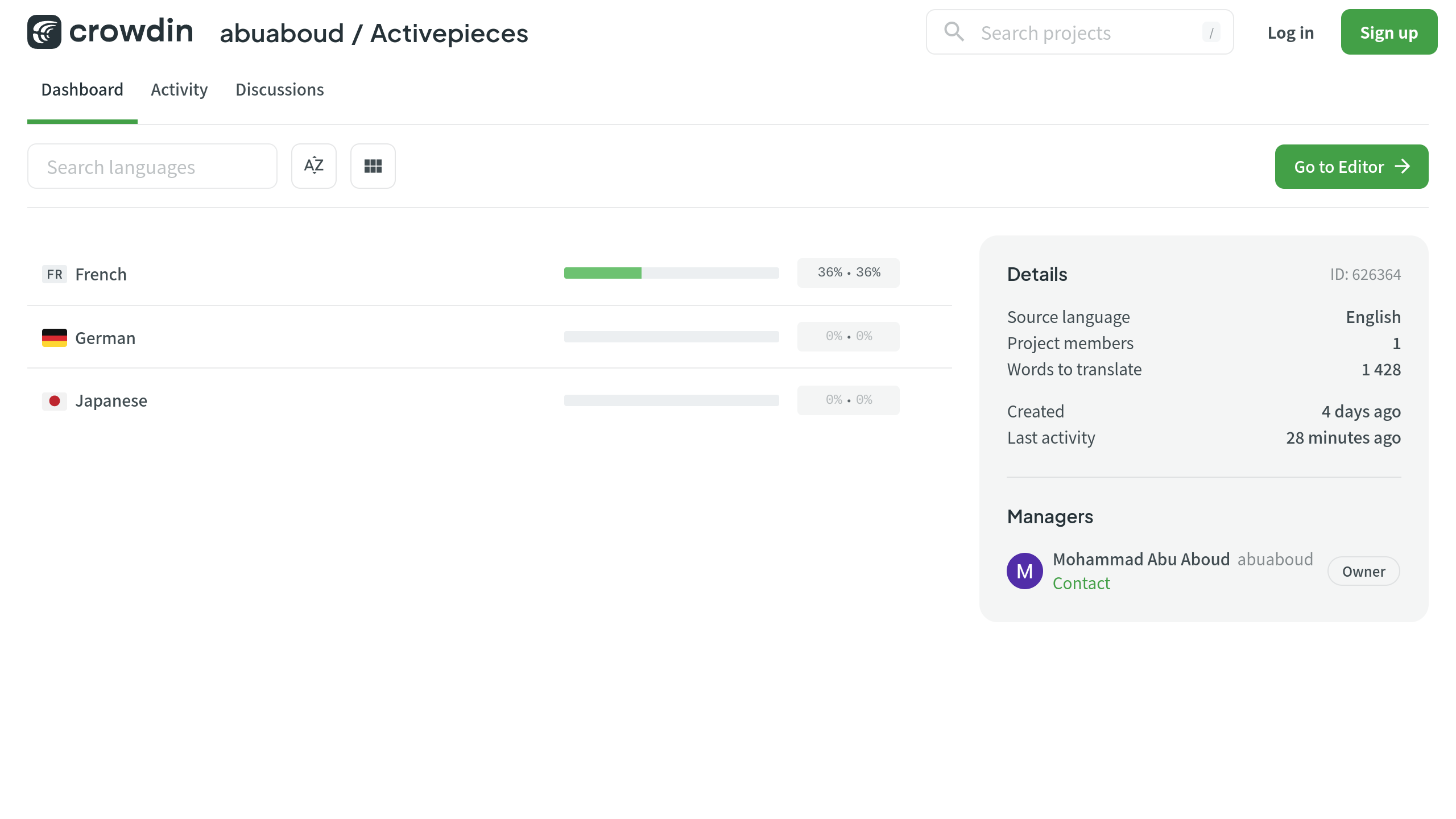
Task: Click the Log in link
Action: click(x=1290, y=33)
